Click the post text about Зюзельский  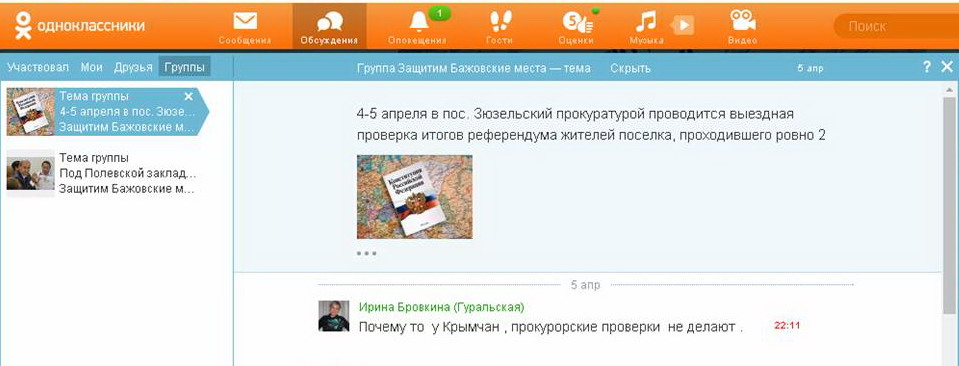[591, 124]
